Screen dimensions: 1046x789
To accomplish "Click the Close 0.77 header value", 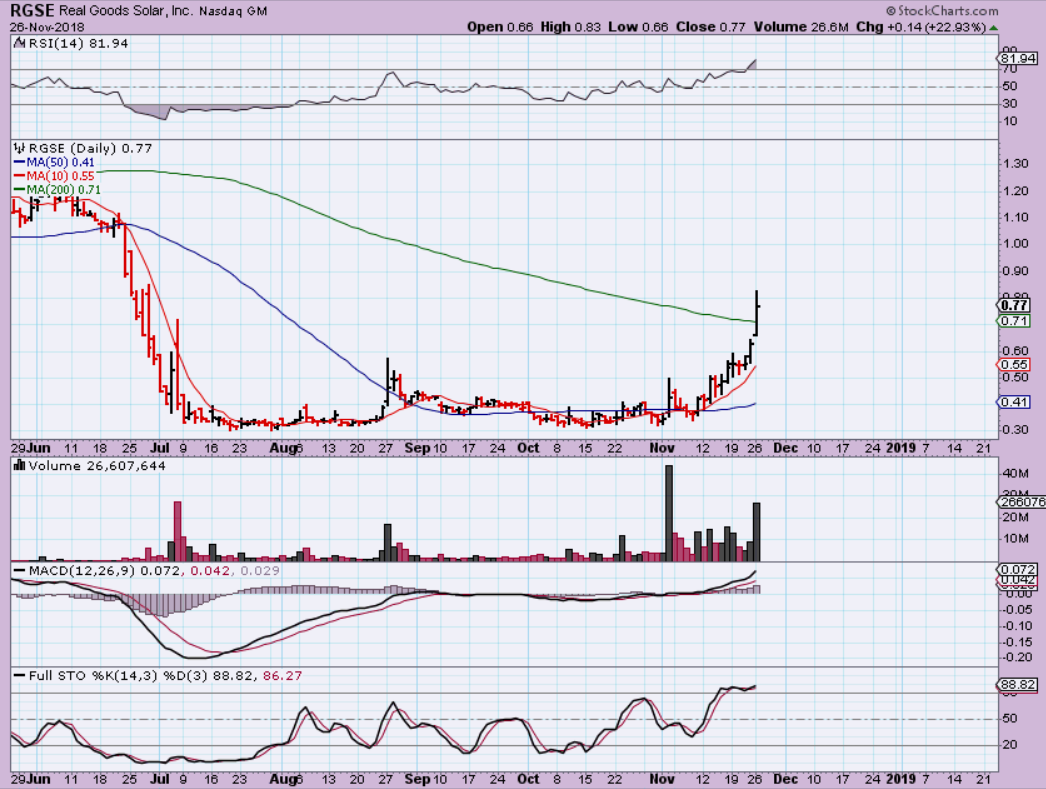I will point(710,27).
